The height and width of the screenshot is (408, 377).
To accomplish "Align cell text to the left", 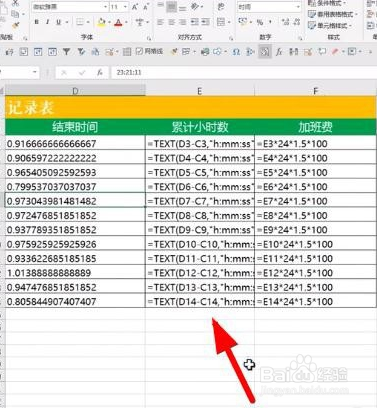I will pos(160,22).
